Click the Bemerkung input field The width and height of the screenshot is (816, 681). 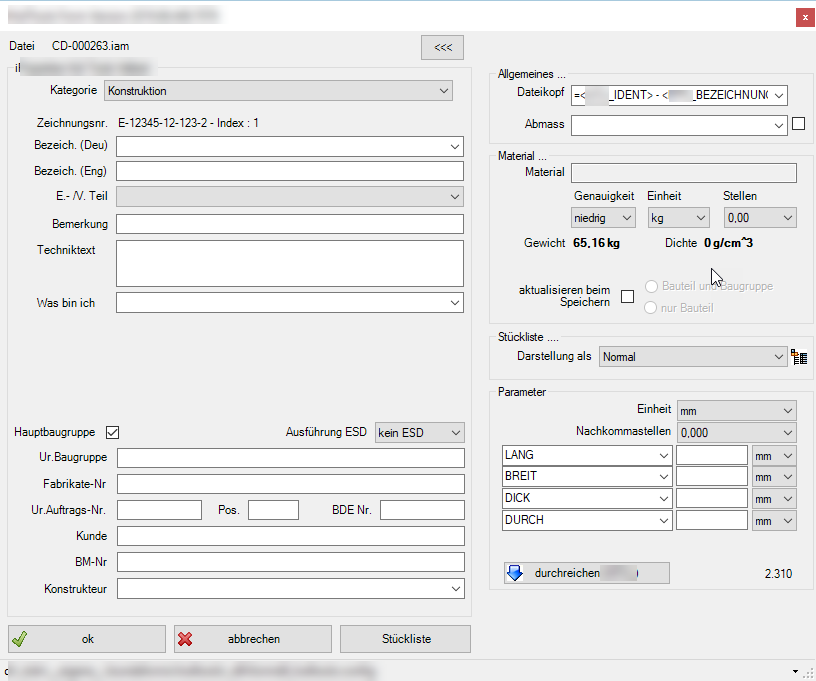click(290, 224)
